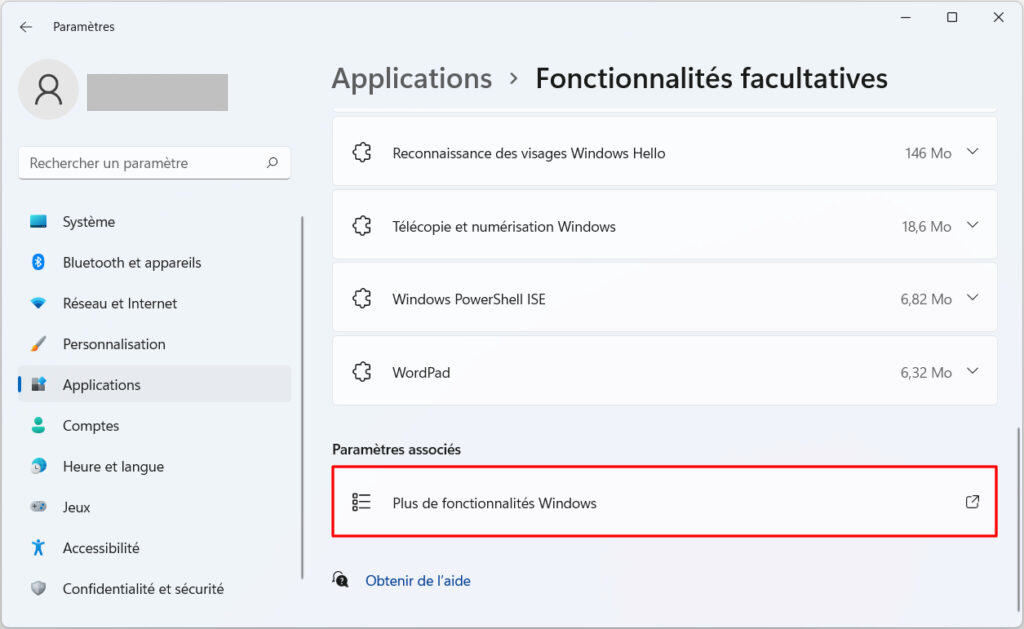The image size is (1024, 629).
Task: Click the Télécopie et numérisation Windows label
Action: 504,227
